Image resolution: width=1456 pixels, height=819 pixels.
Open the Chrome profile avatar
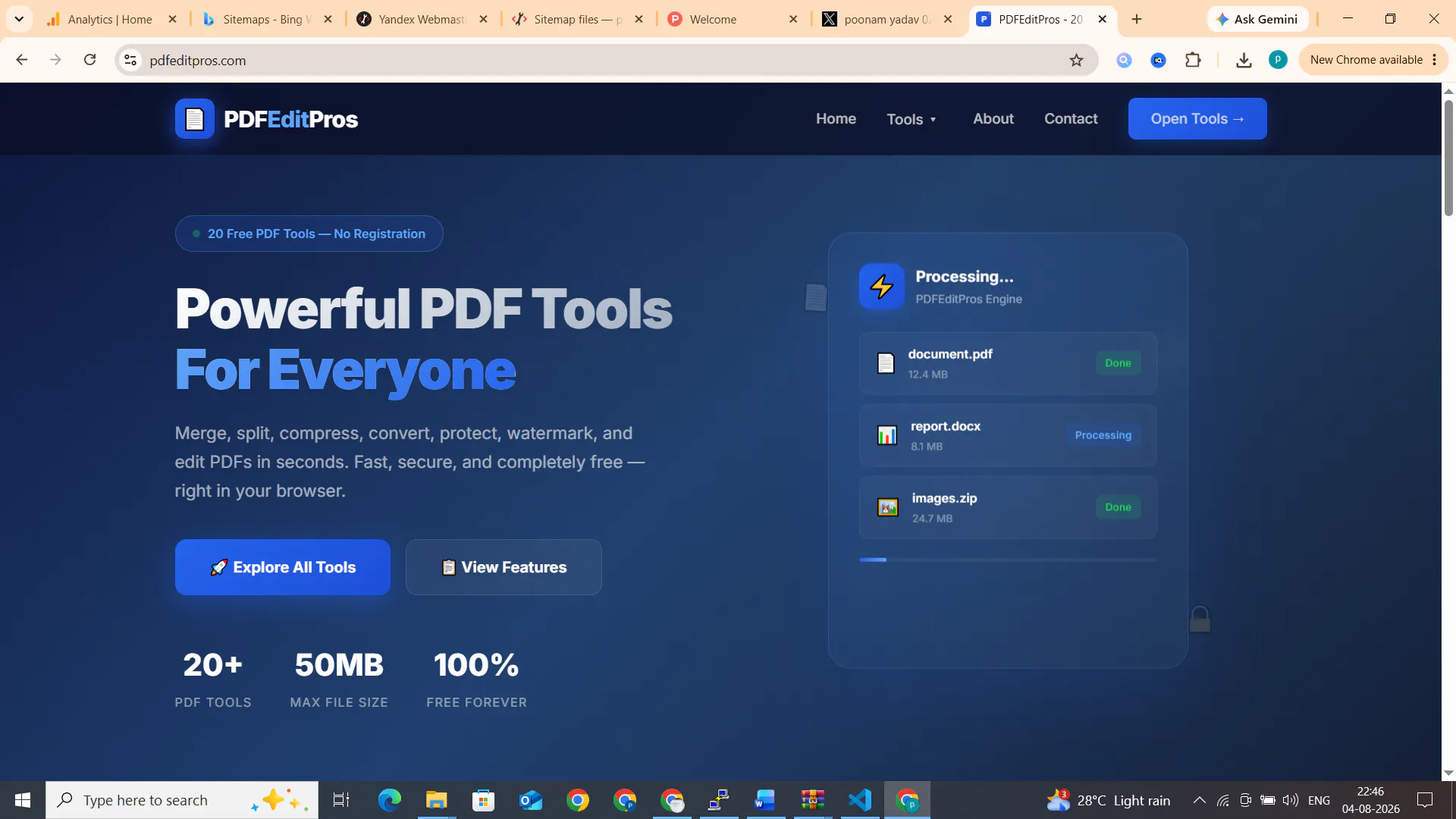[x=1278, y=60]
